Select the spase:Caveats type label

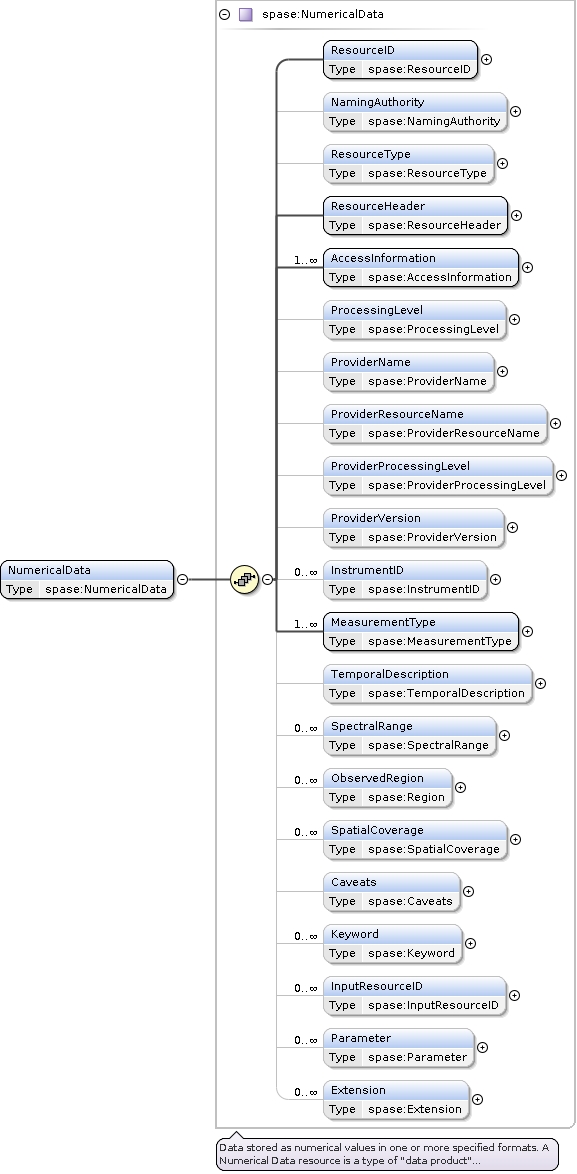click(x=410, y=901)
